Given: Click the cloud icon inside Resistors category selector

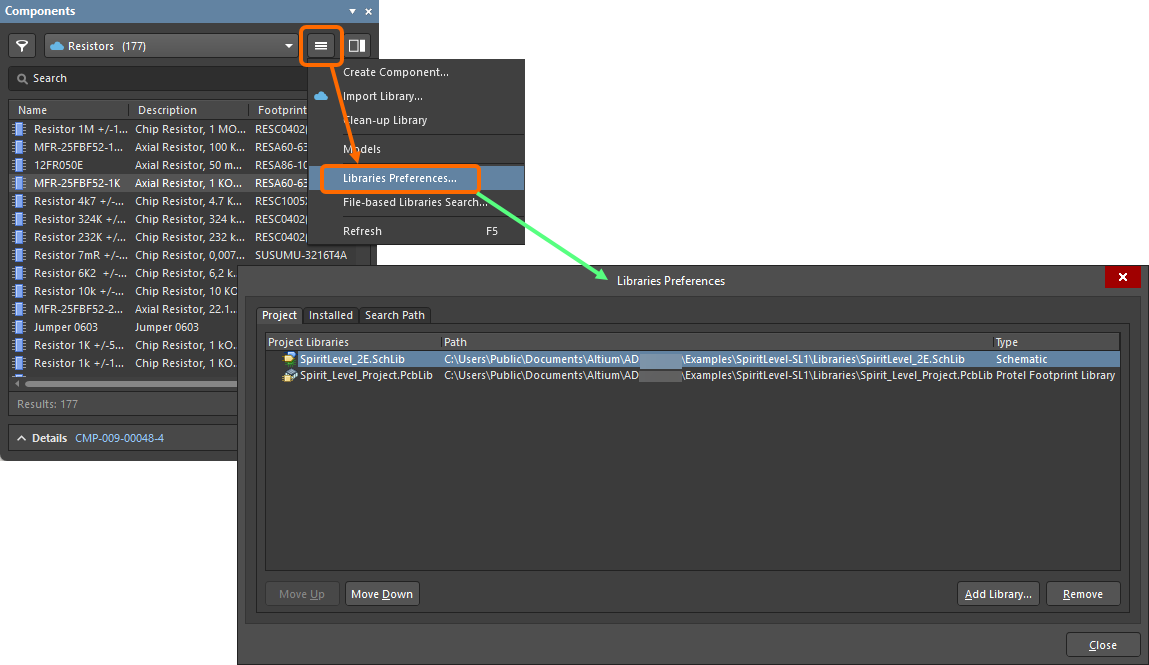Looking at the screenshot, I should (x=55, y=45).
